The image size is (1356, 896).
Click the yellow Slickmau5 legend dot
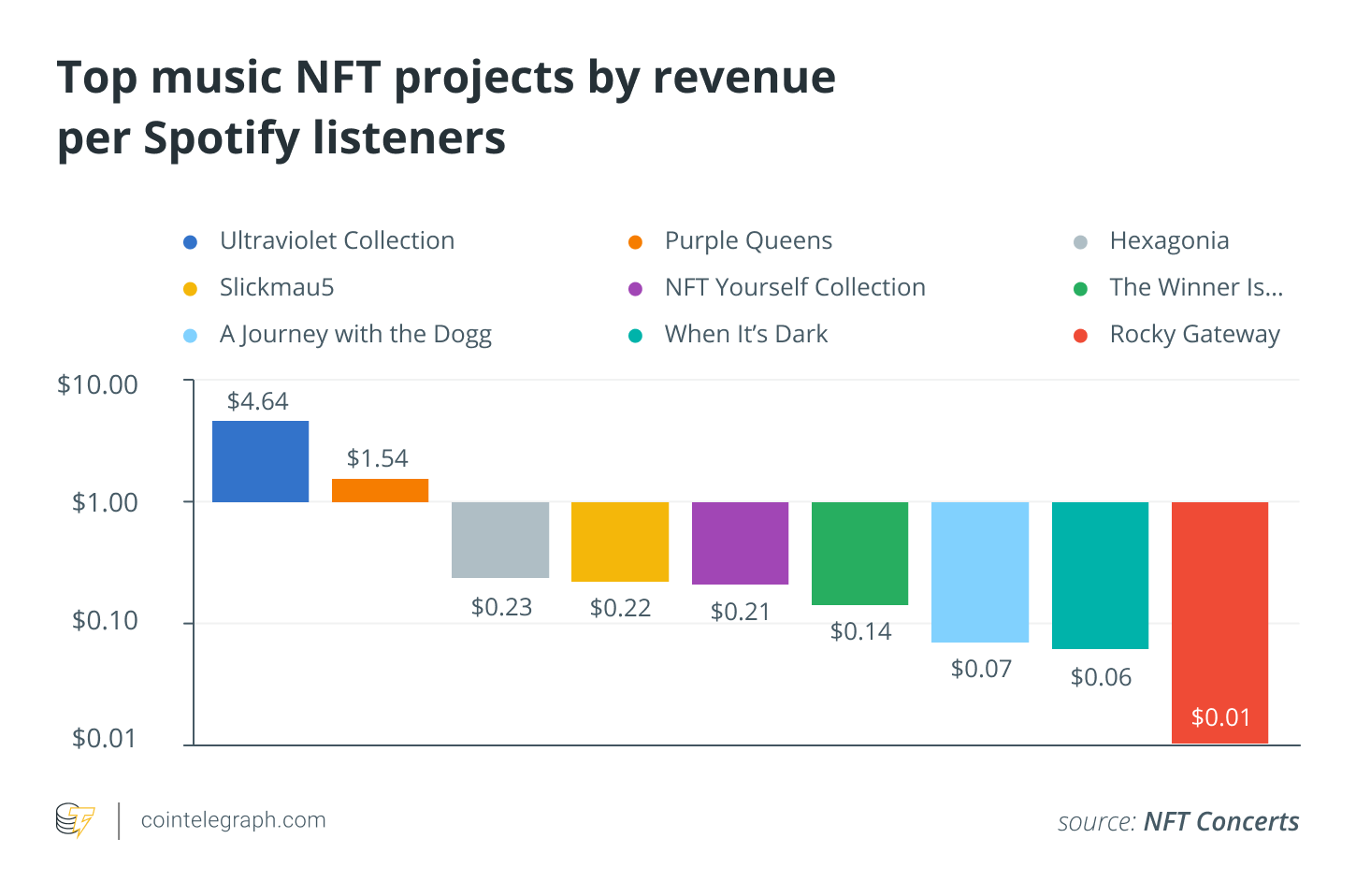click(191, 289)
